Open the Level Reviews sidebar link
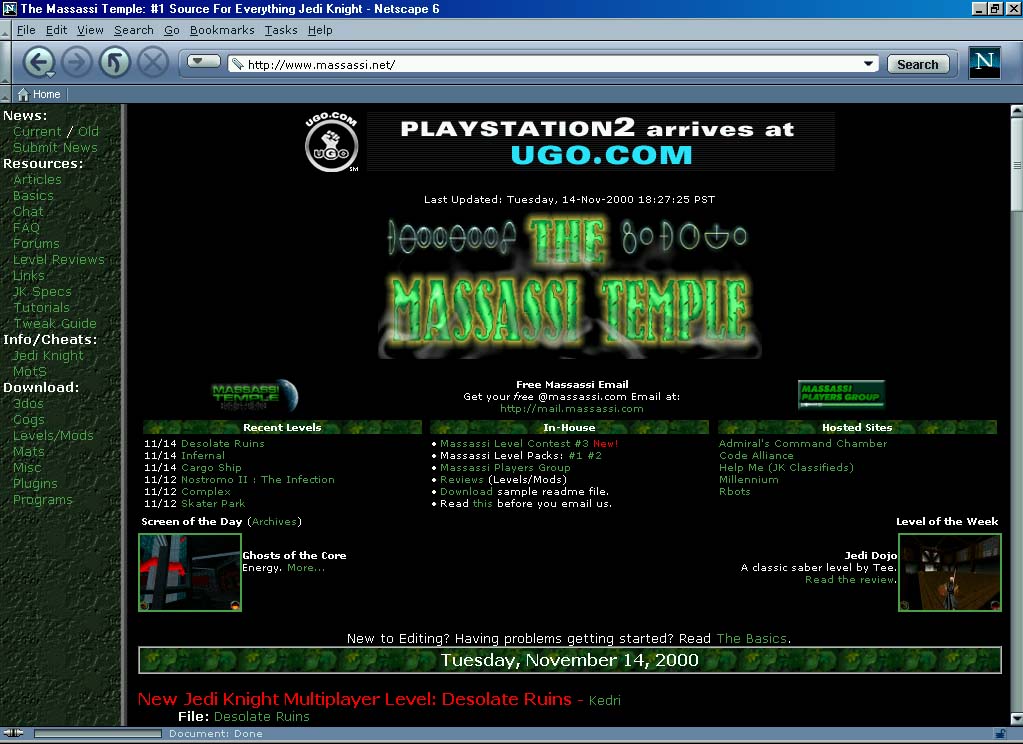Viewport: 1023px width, 744px height. tap(59, 259)
